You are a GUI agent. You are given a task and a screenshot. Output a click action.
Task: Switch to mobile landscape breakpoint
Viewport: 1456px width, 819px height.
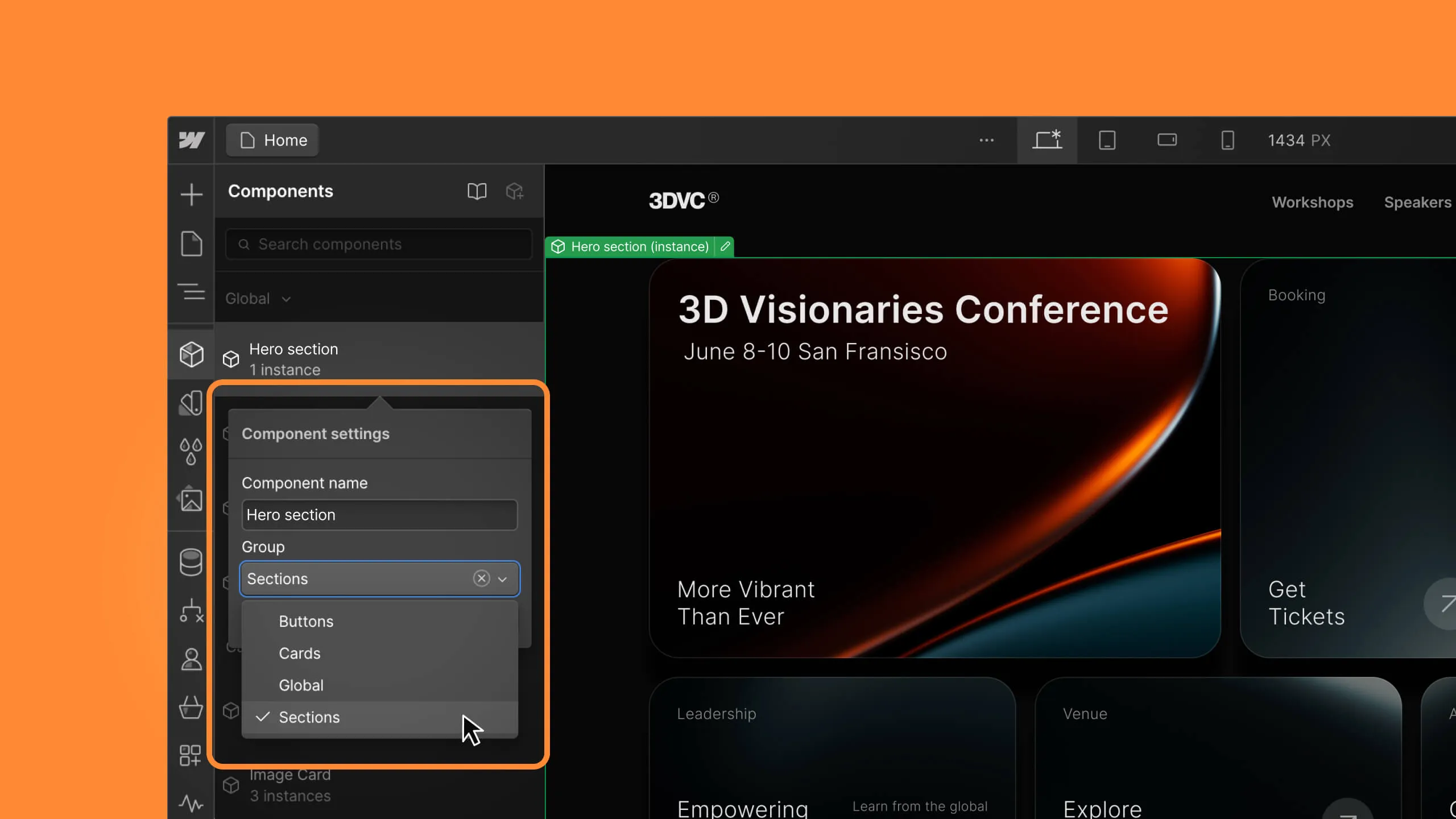point(1167,140)
